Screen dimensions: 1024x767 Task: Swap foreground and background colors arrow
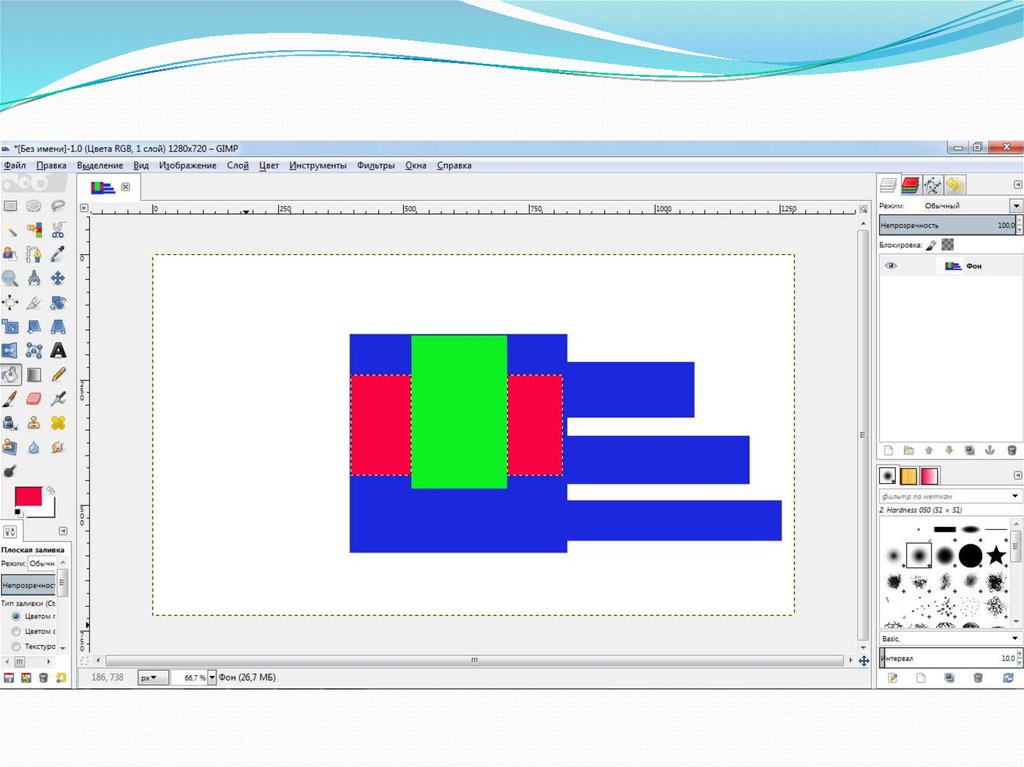(51, 491)
